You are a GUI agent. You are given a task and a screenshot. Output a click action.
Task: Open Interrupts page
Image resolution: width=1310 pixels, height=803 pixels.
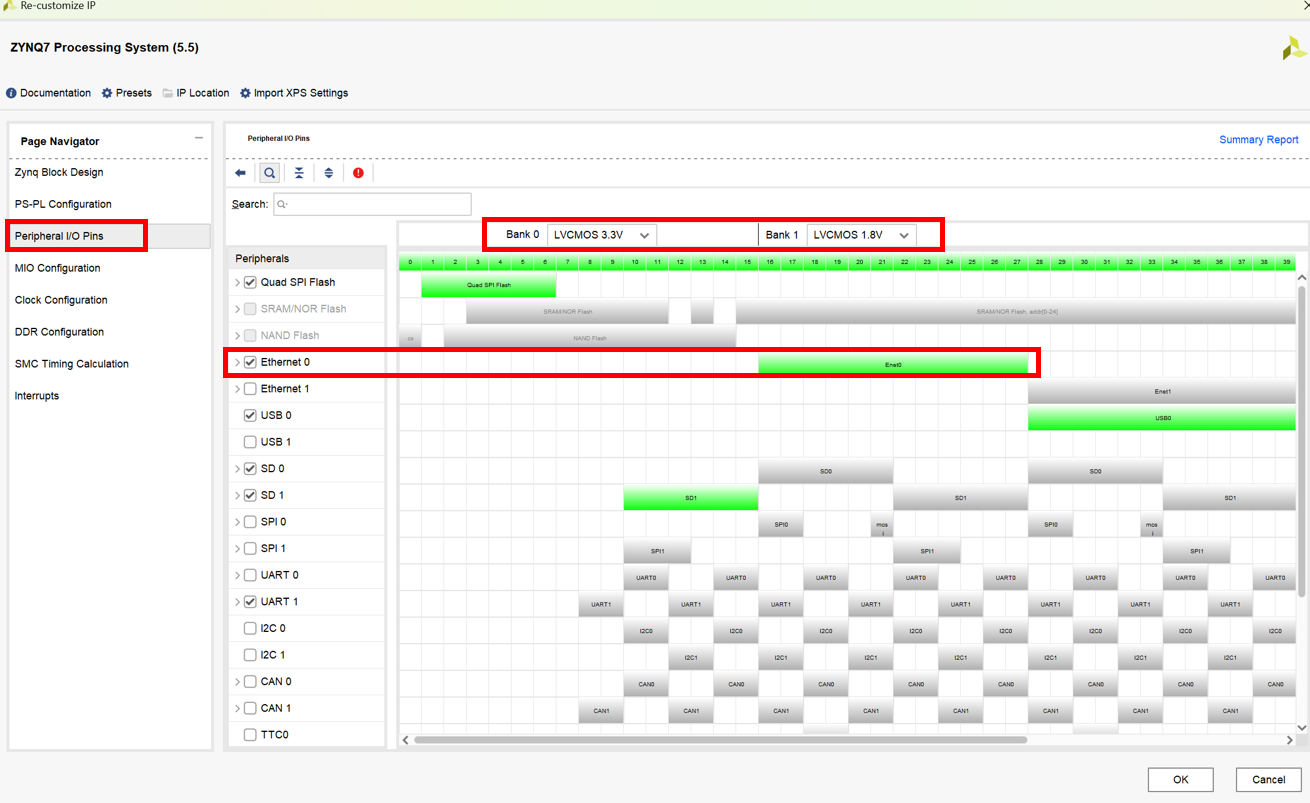pos(37,396)
